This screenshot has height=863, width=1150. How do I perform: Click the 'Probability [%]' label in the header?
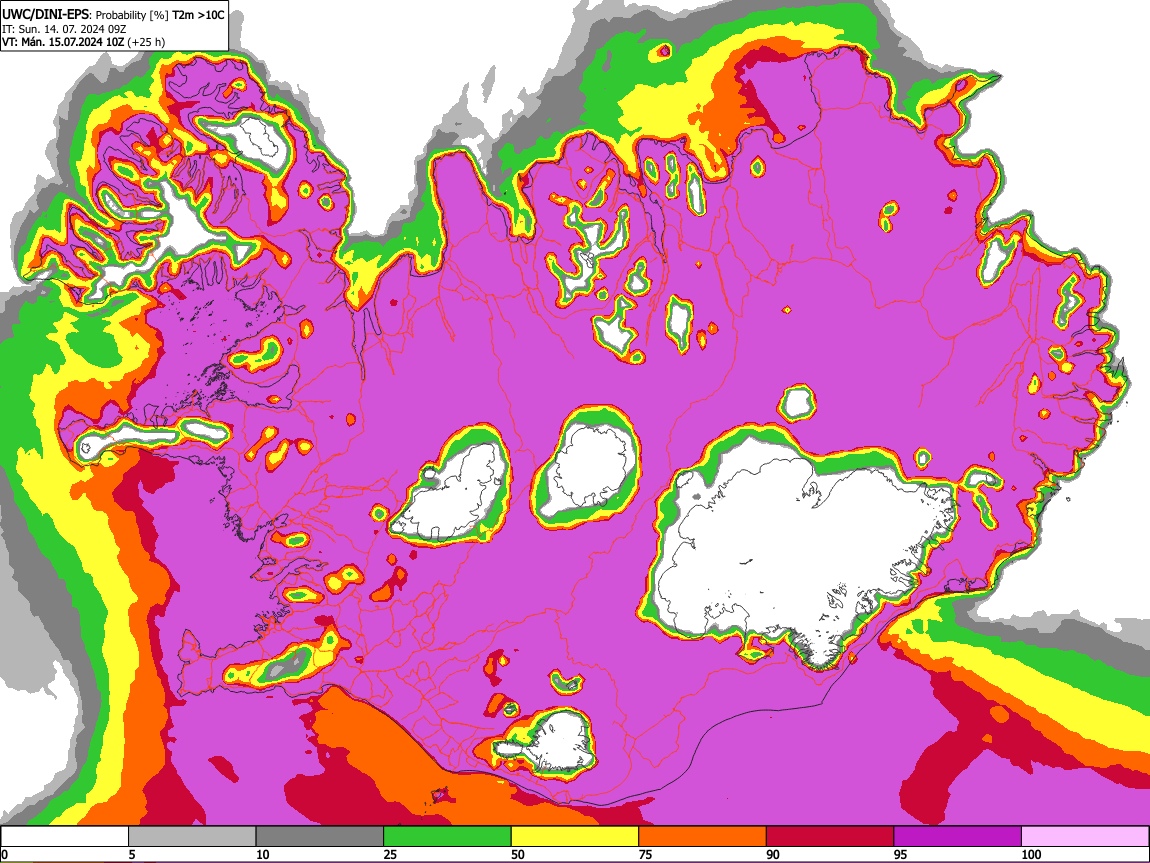[132, 15]
